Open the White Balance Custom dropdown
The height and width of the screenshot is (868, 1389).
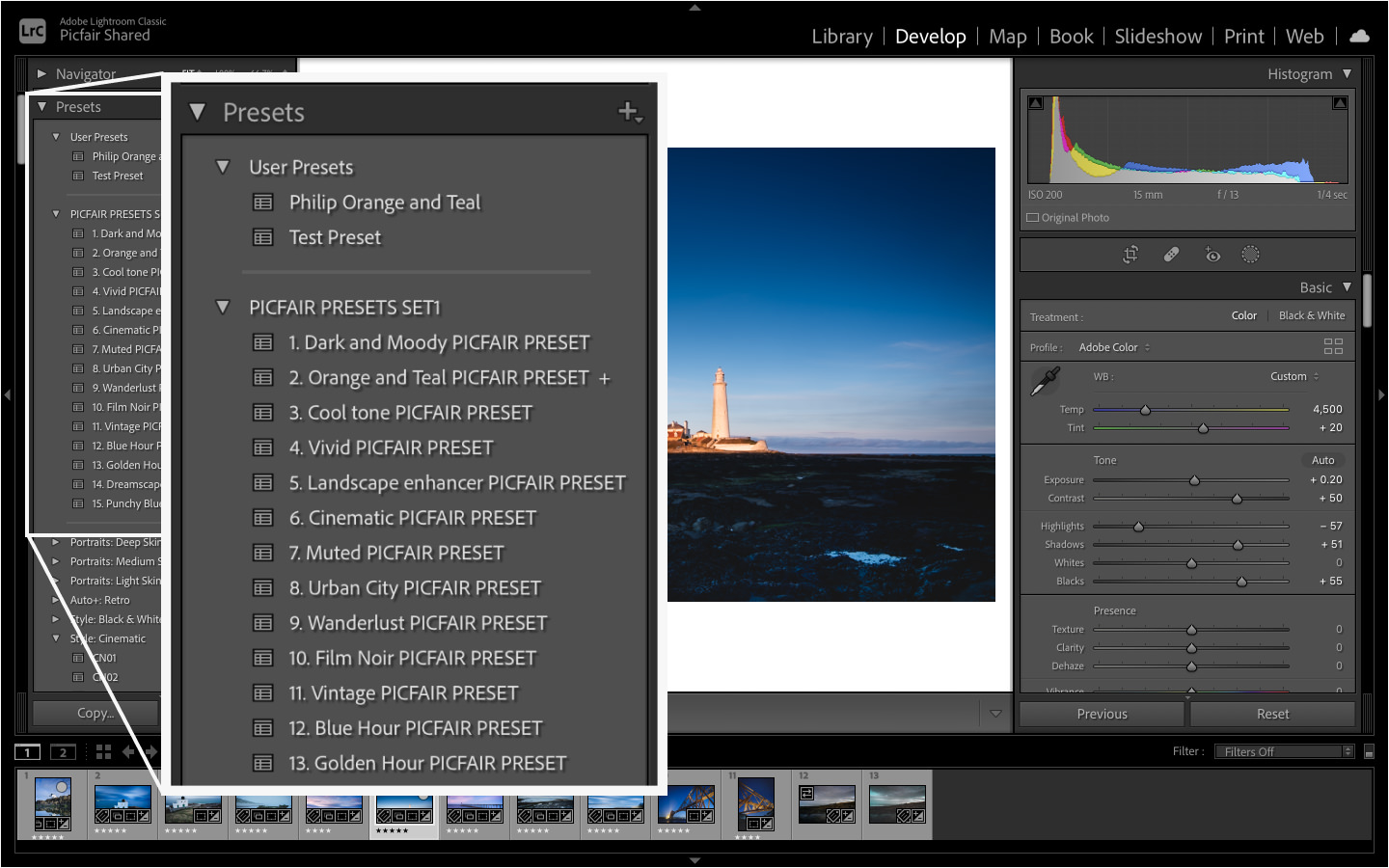click(1293, 376)
